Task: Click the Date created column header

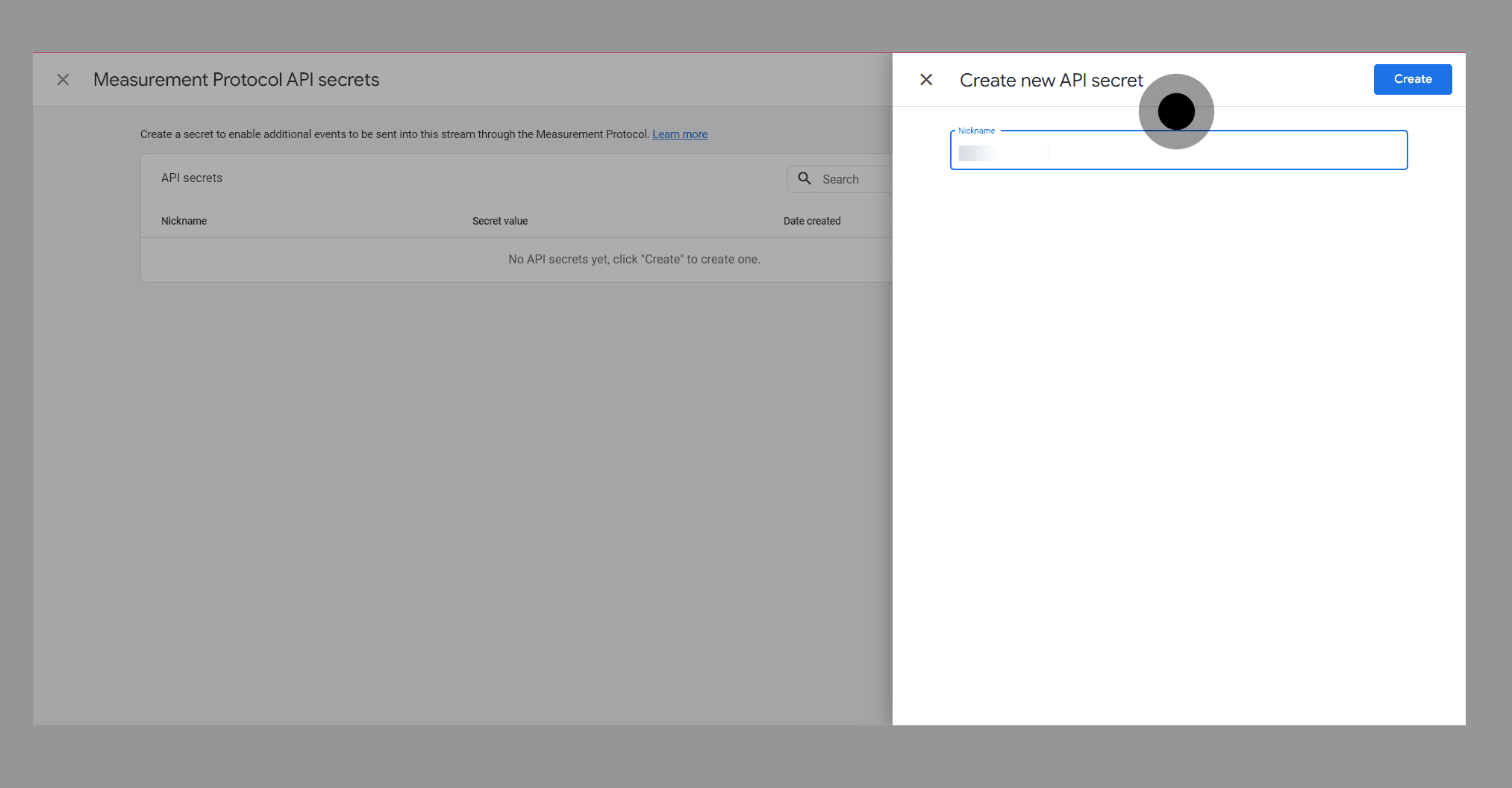Action: (811, 221)
